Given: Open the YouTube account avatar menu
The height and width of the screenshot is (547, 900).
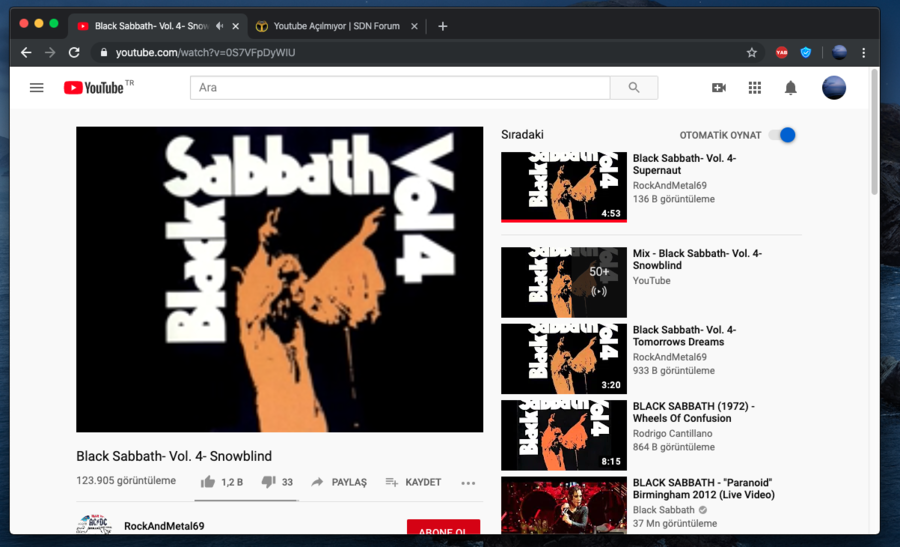Looking at the screenshot, I should [x=834, y=88].
